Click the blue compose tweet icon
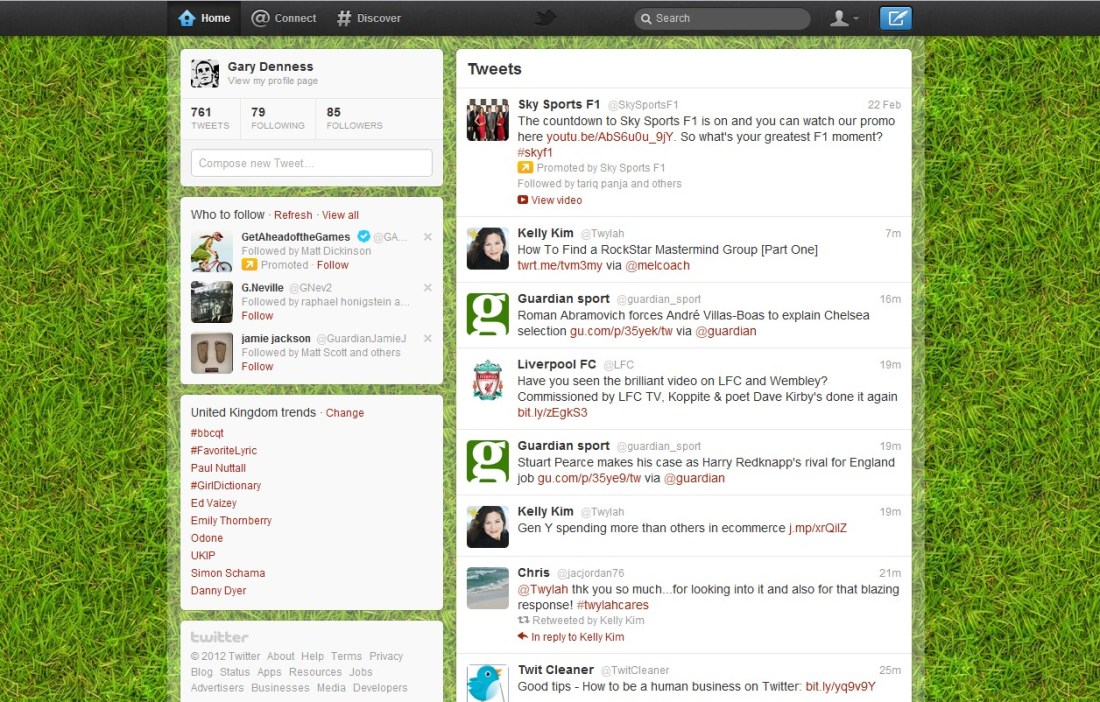This screenshot has height=702, width=1100. pyautogui.click(x=895, y=18)
